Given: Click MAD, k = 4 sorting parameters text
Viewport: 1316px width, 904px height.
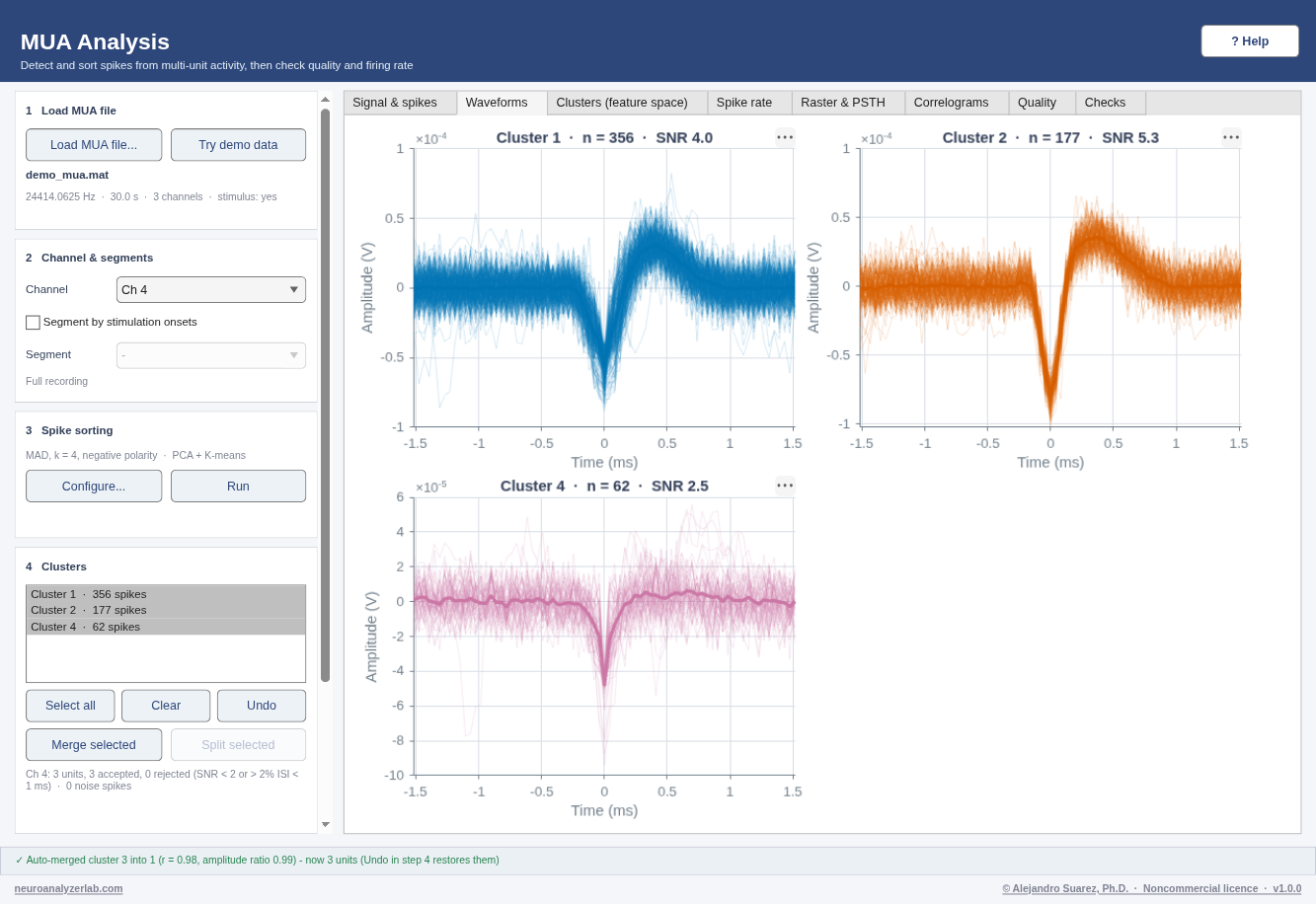Looking at the screenshot, I should [135, 456].
